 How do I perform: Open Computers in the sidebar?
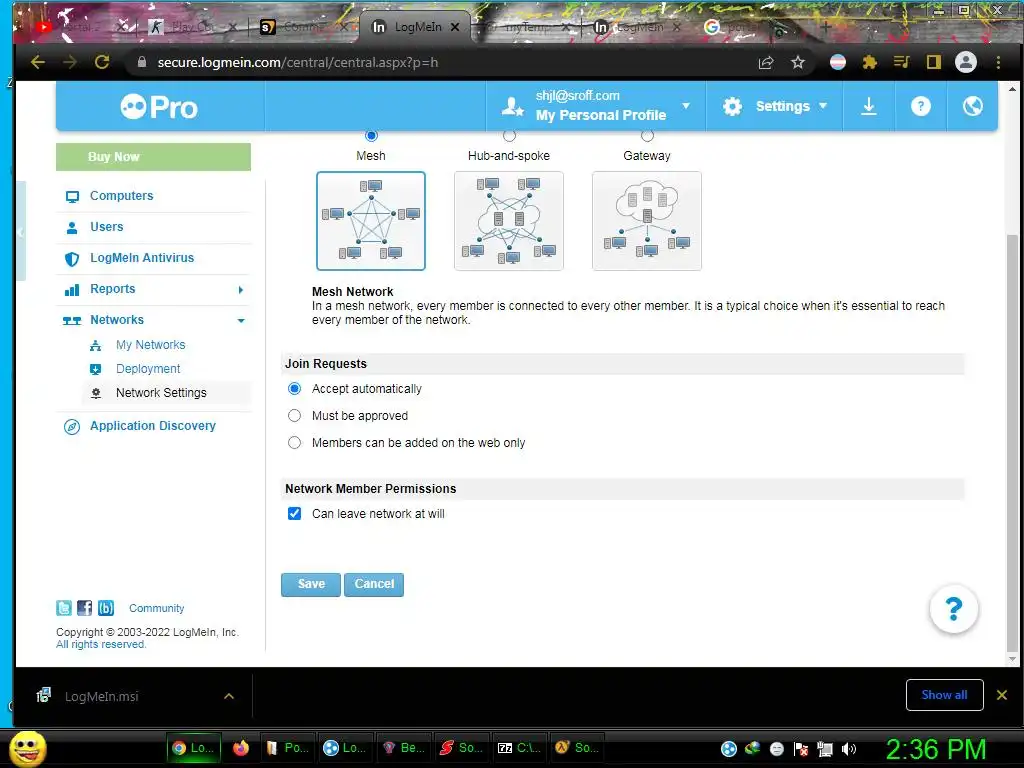pos(121,195)
